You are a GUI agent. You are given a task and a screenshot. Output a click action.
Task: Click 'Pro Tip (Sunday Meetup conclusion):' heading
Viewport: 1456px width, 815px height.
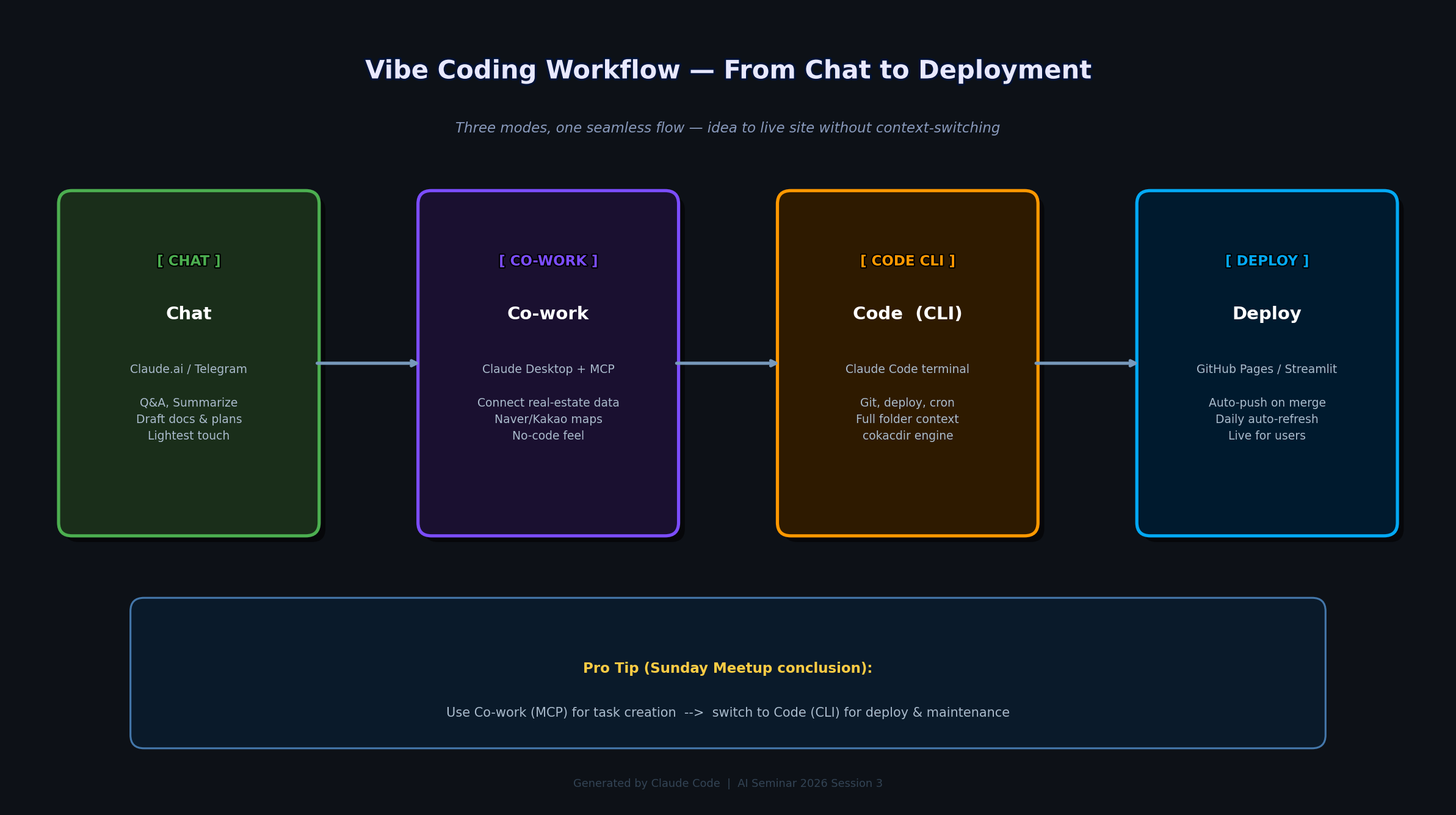(x=728, y=668)
